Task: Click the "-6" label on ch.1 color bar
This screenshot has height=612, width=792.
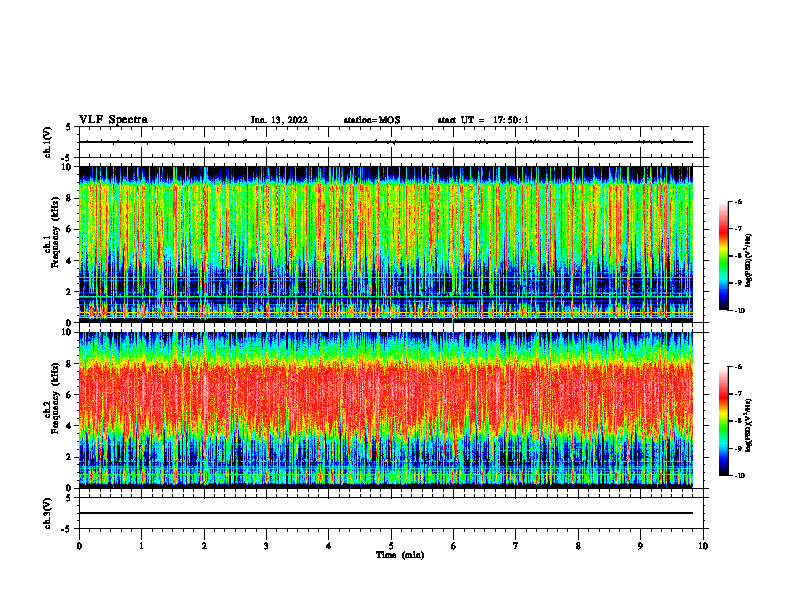Action: pyautogui.click(x=739, y=202)
